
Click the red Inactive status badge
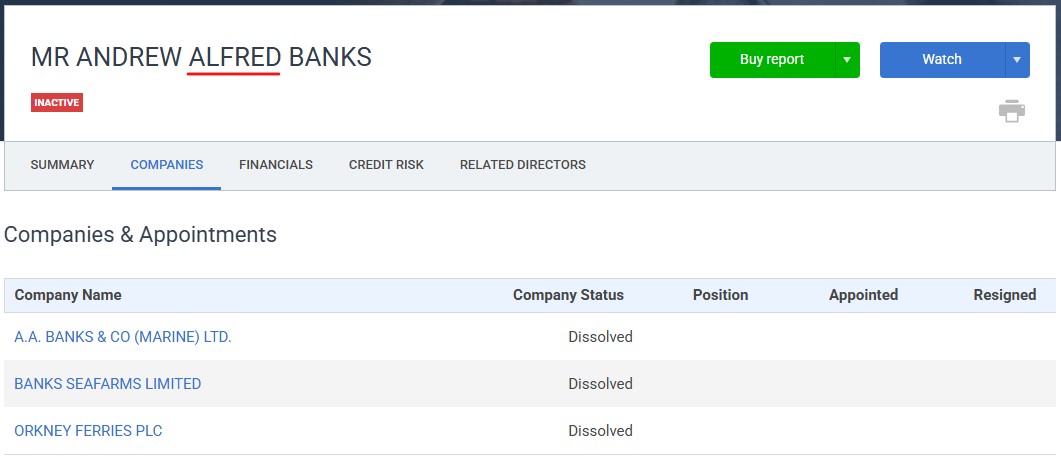(x=57, y=102)
